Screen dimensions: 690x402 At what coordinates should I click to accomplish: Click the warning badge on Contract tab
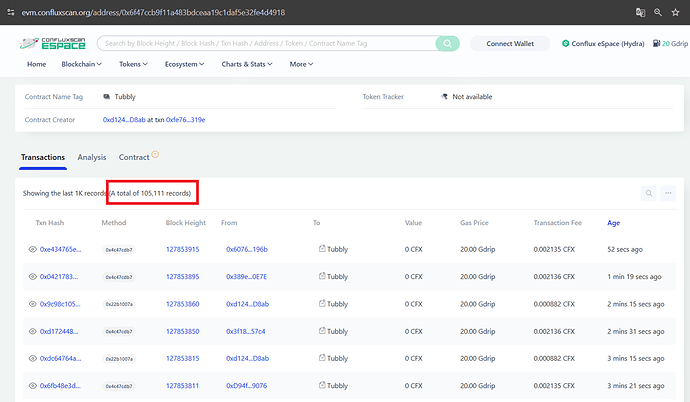[155, 154]
